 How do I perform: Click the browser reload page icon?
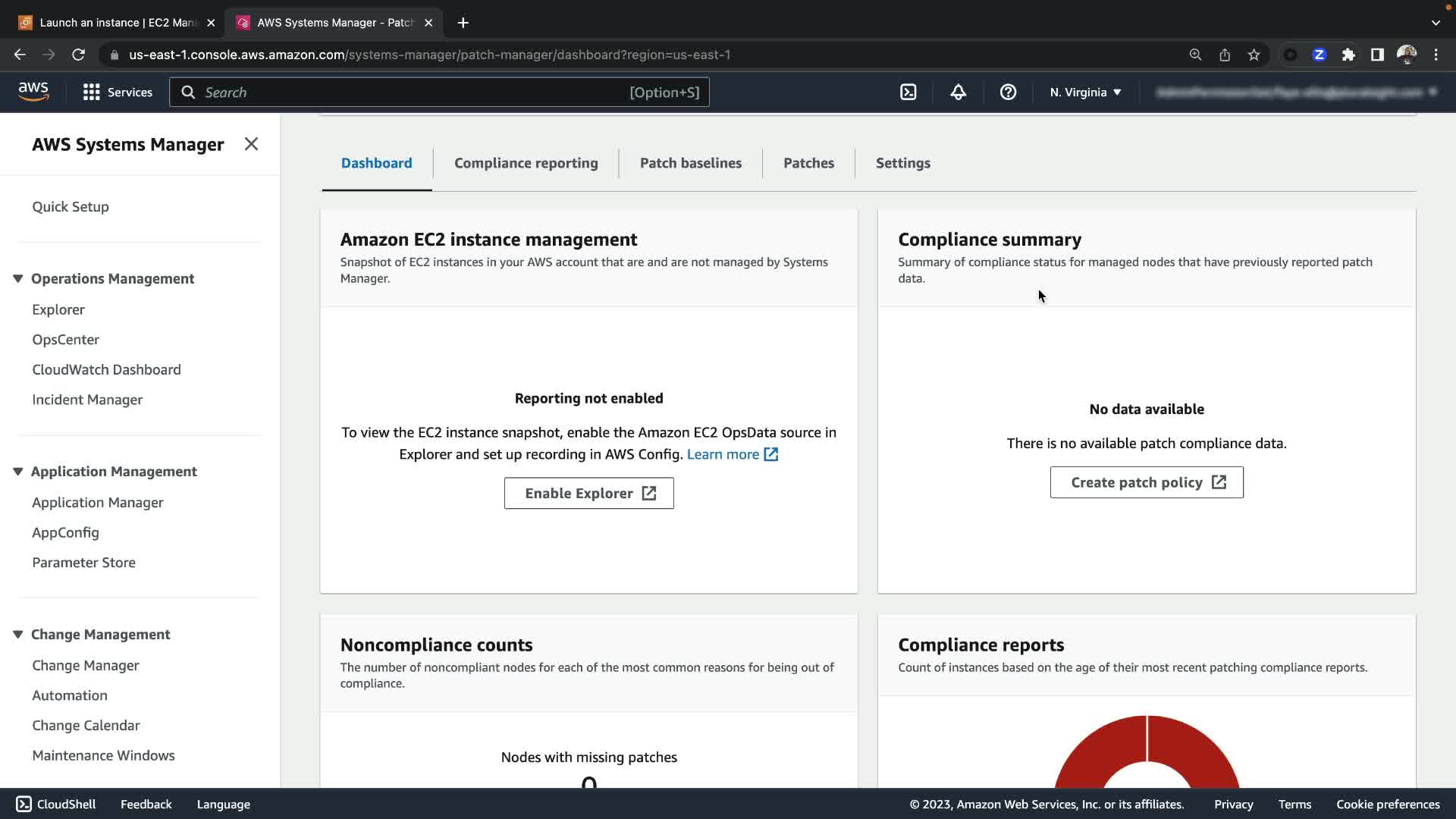78,55
